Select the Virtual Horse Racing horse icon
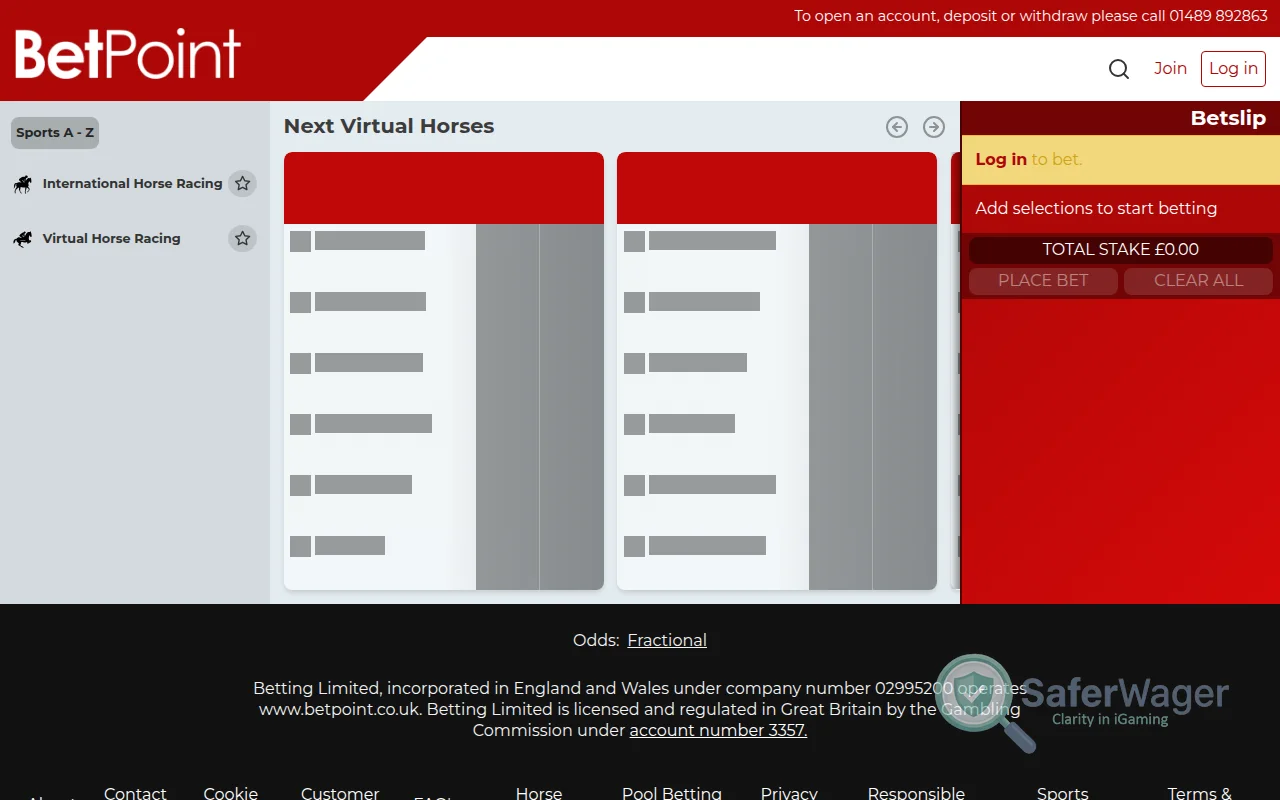1280x800 pixels. pos(22,238)
